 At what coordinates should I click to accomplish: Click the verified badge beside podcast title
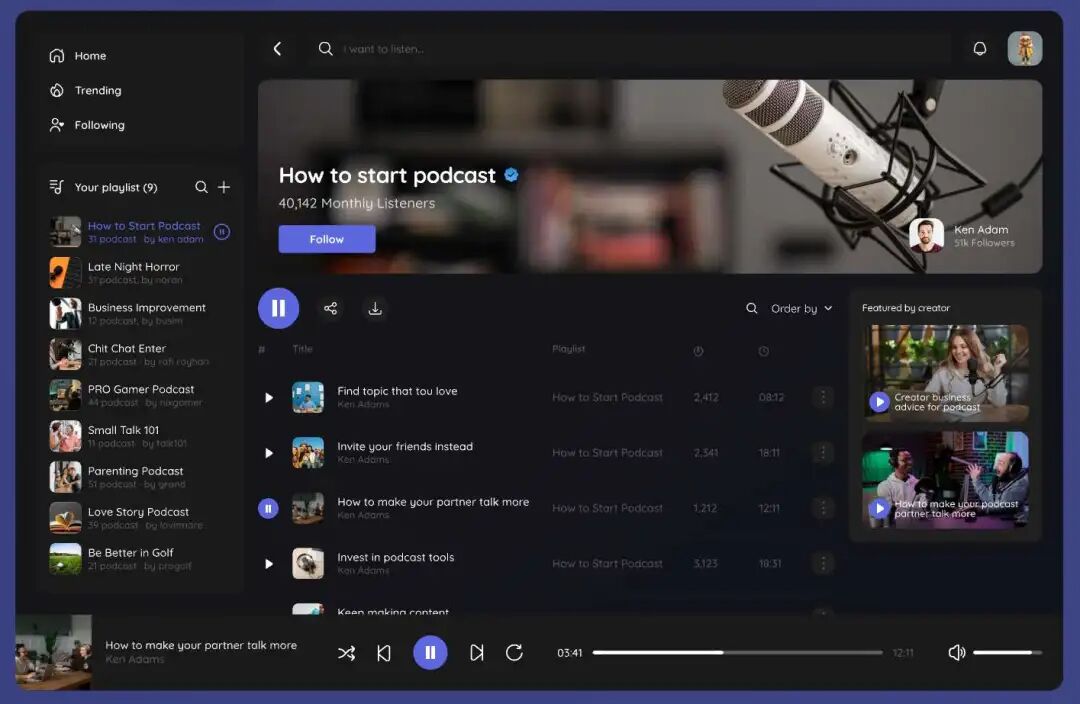[x=511, y=175]
